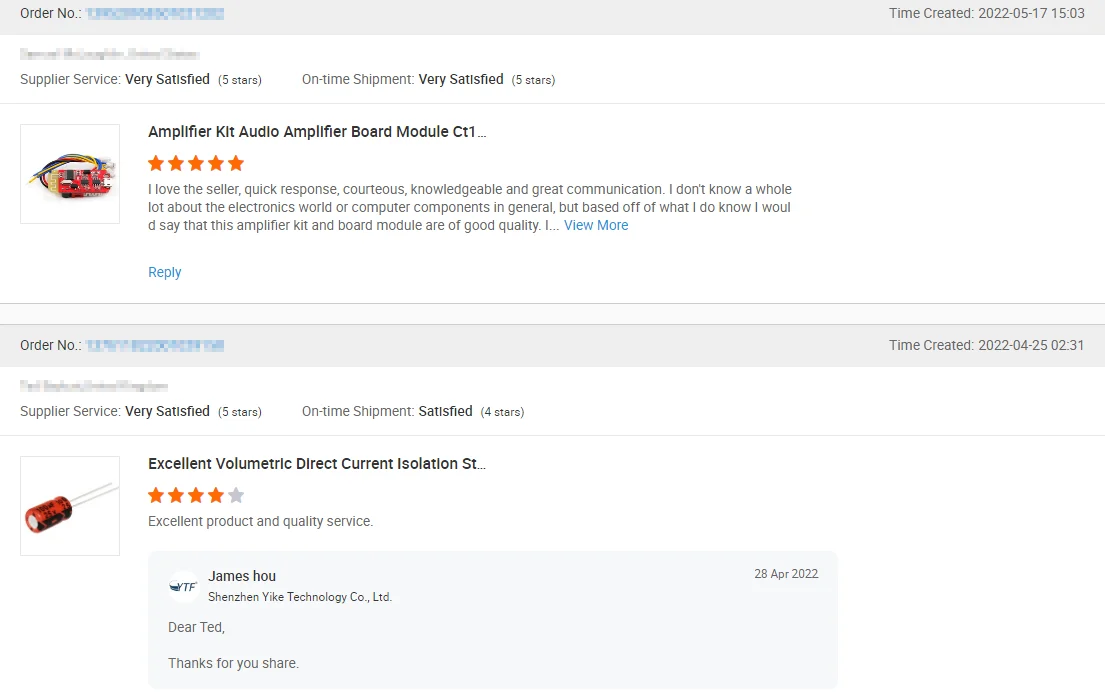Viewport: 1105px width, 696px height.
Task: Open the Excellent Volumetric Direct Current Isolation title
Action: 317,464
